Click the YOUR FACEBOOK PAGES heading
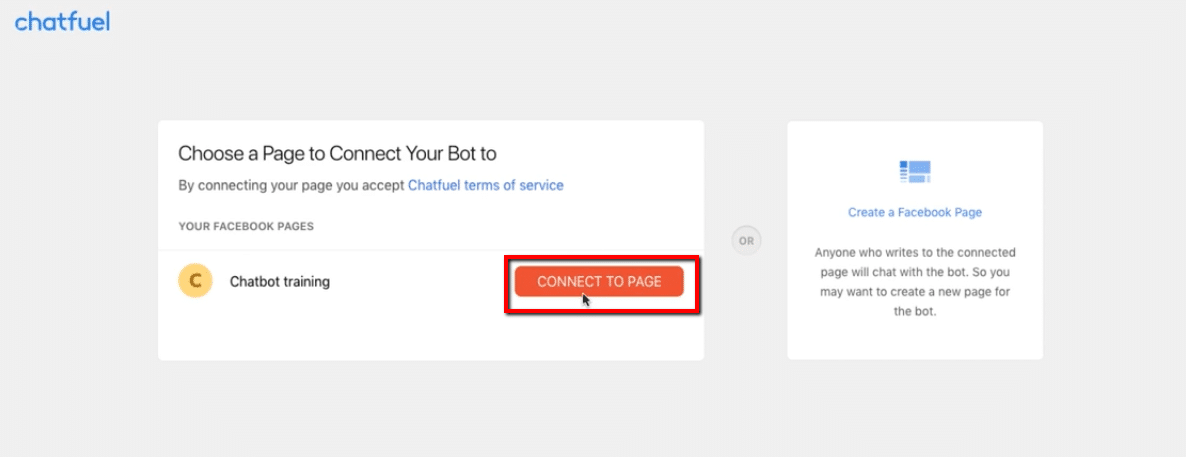1186x457 pixels. click(246, 226)
